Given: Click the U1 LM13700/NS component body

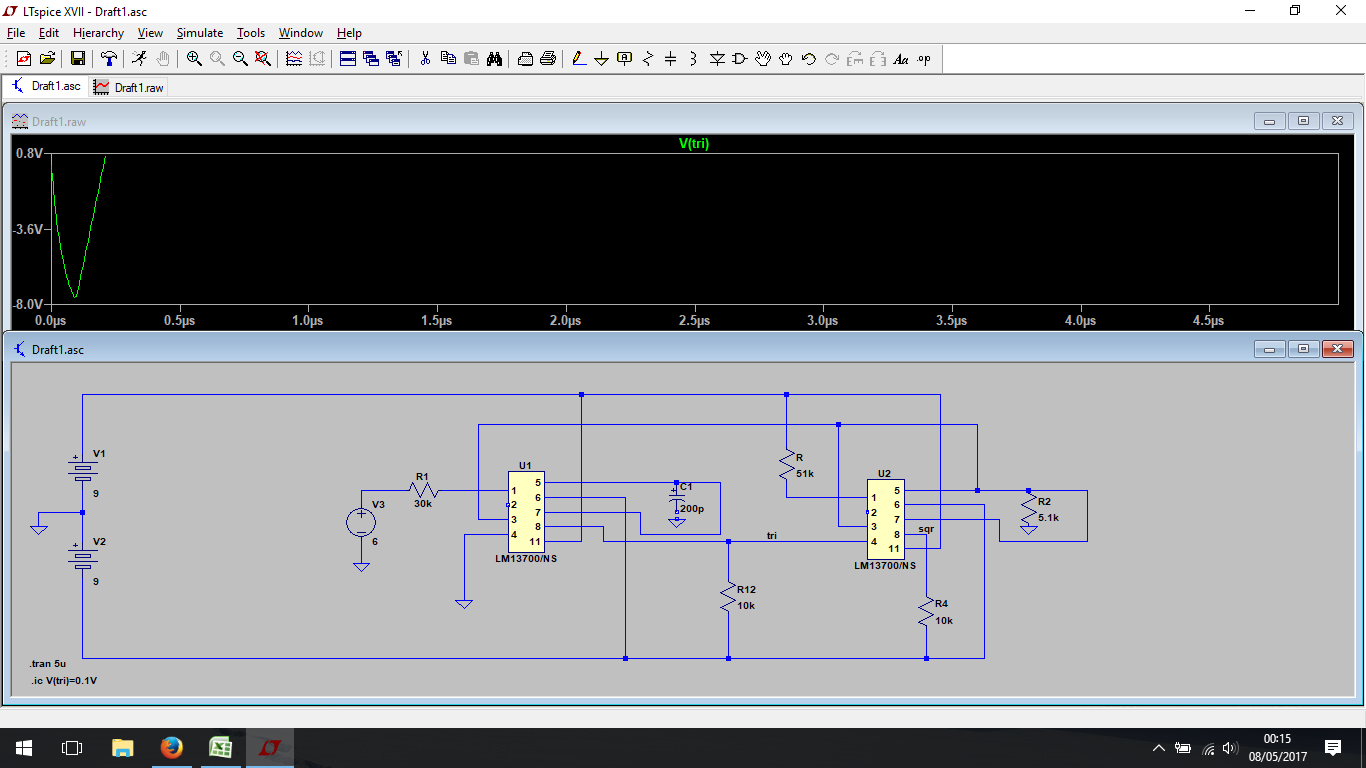Looking at the screenshot, I should point(526,512).
